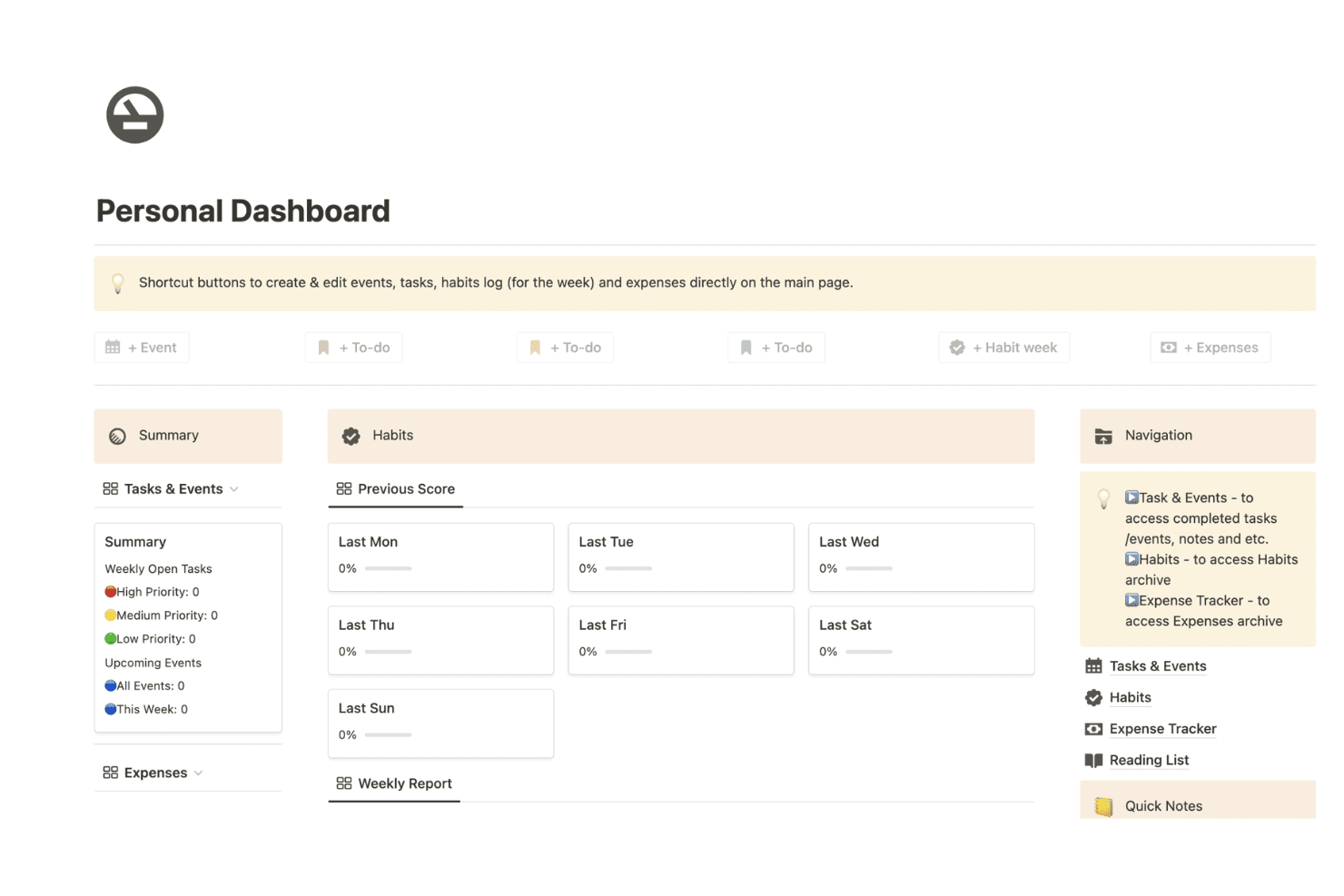Click the Quick Notes heading
Image resolution: width=1344 pixels, height=896 pixels.
(1163, 806)
